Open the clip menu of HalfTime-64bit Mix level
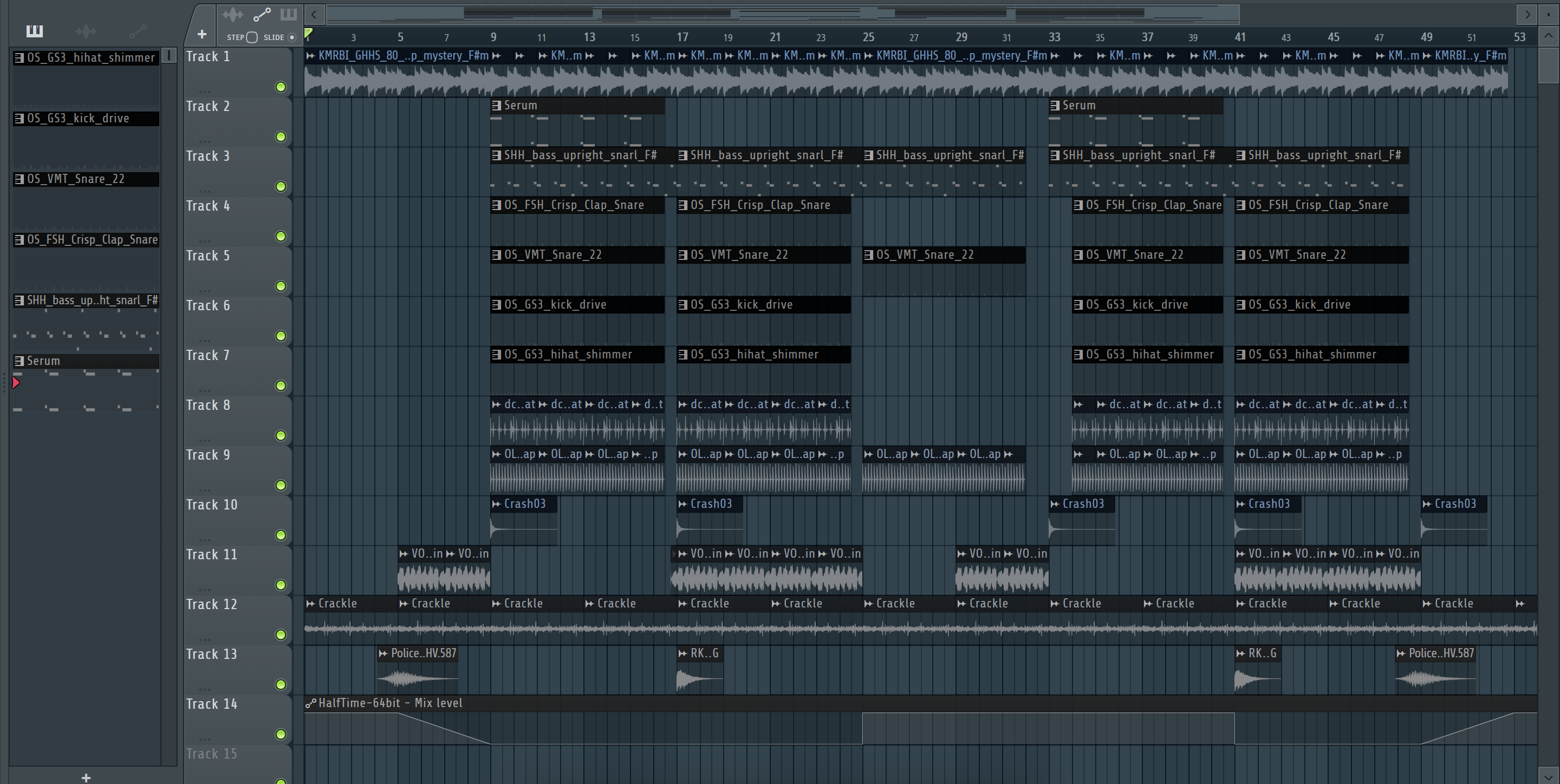This screenshot has height=784, width=1560. [311, 703]
